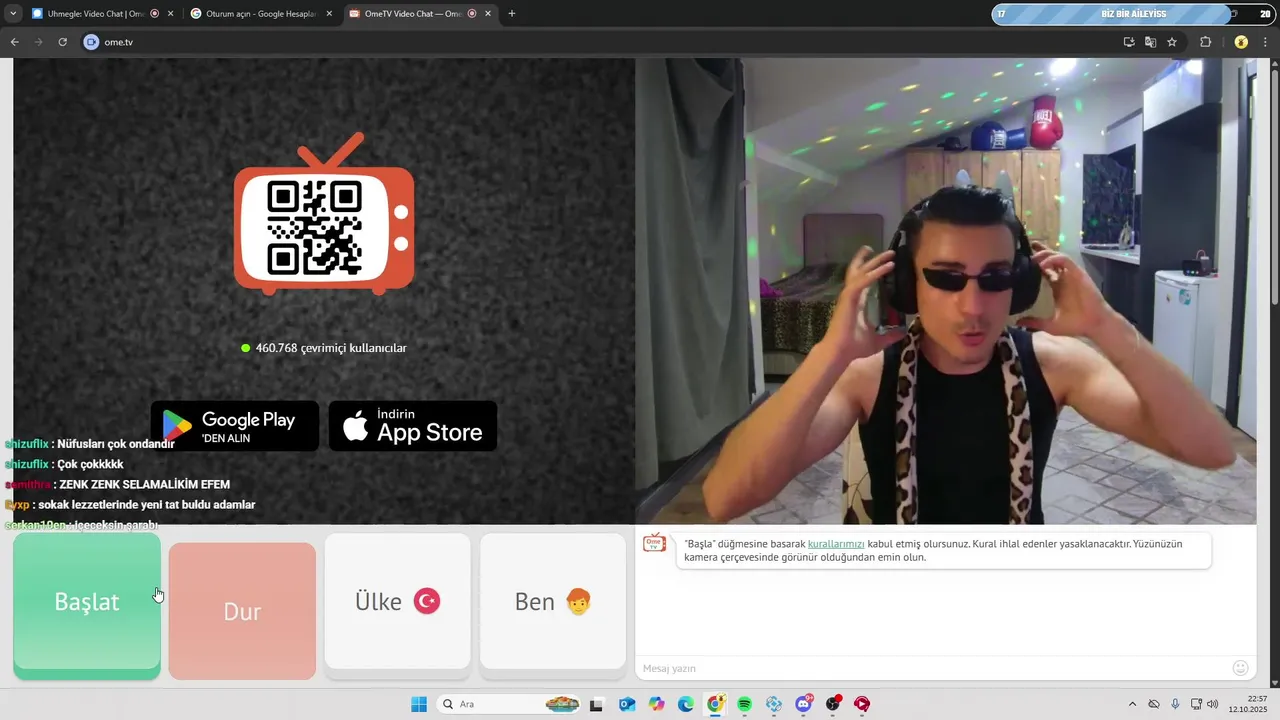Open the translate page icon
This screenshot has height=720, width=1280.
tap(1150, 42)
